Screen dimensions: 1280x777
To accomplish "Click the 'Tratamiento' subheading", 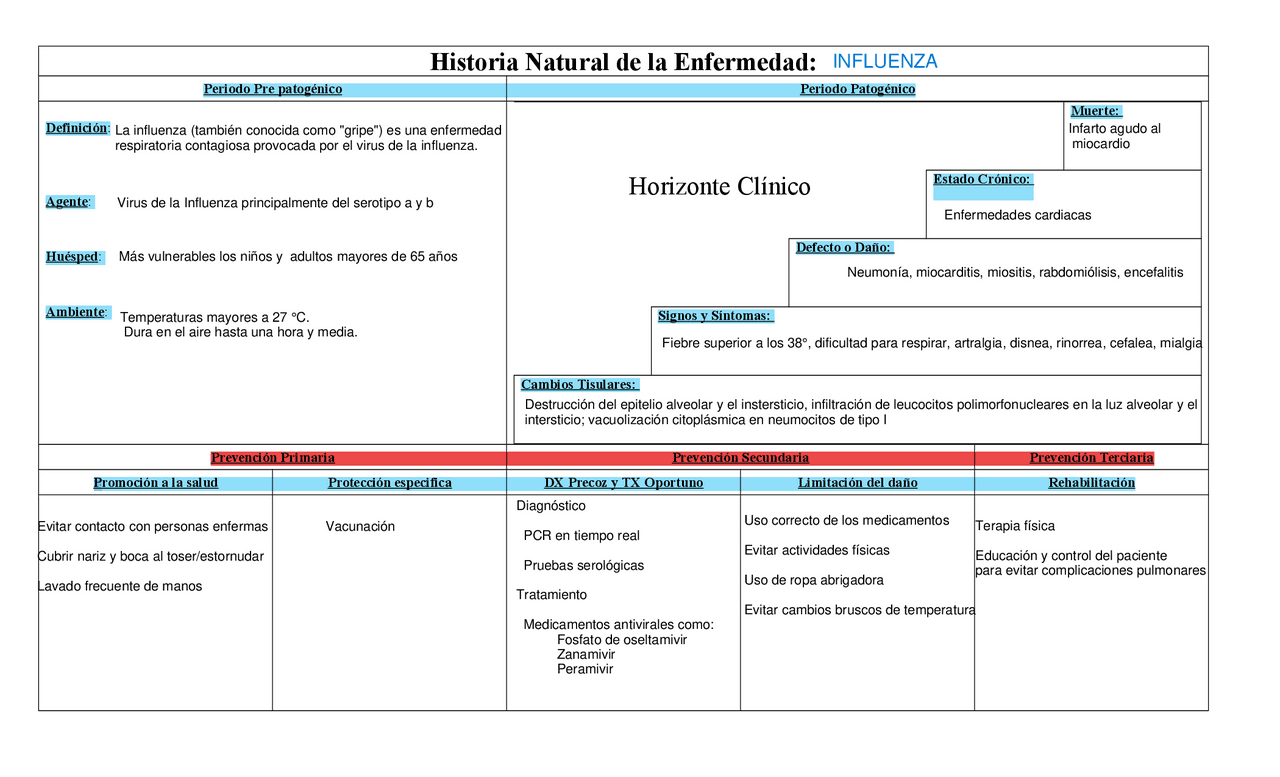I will click(x=552, y=595).
